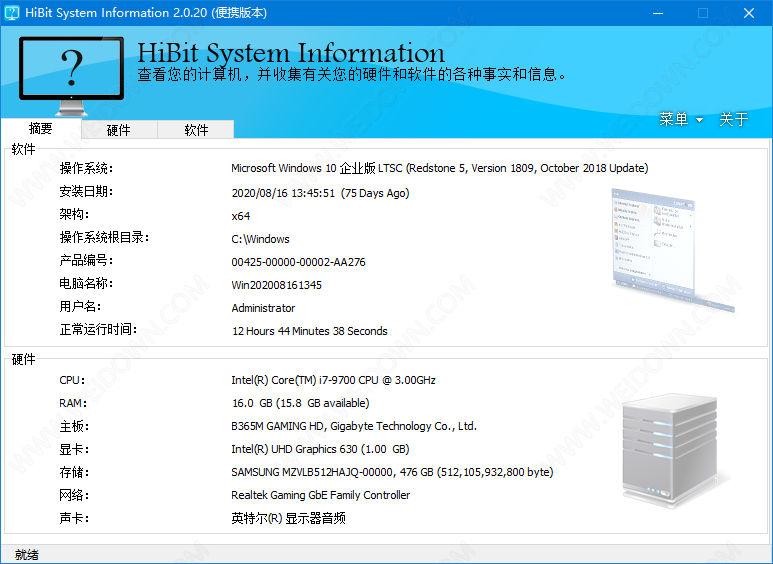Click the server tower hardware image
Screen dimensions: 773x564
pyautogui.click(x=669, y=451)
